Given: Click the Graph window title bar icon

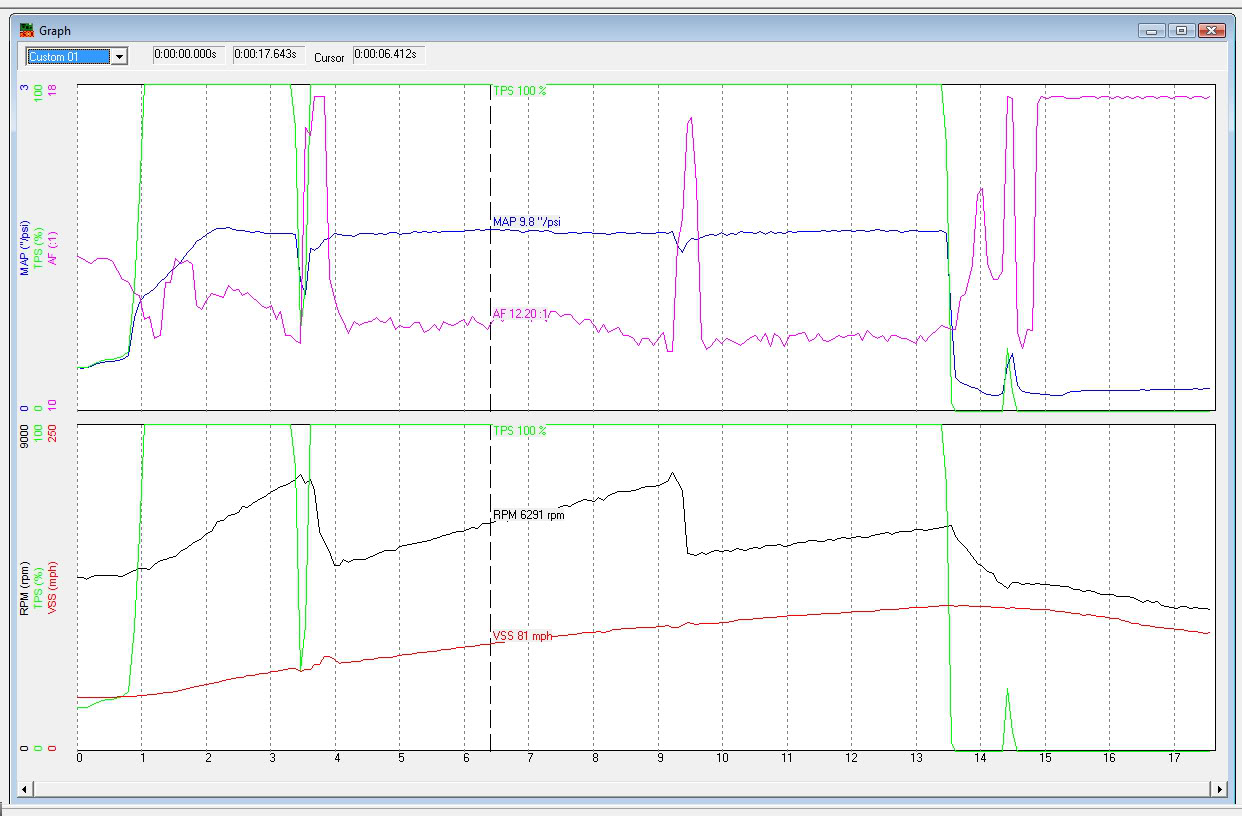Looking at the screenshot, I should [x=25, y=30].
